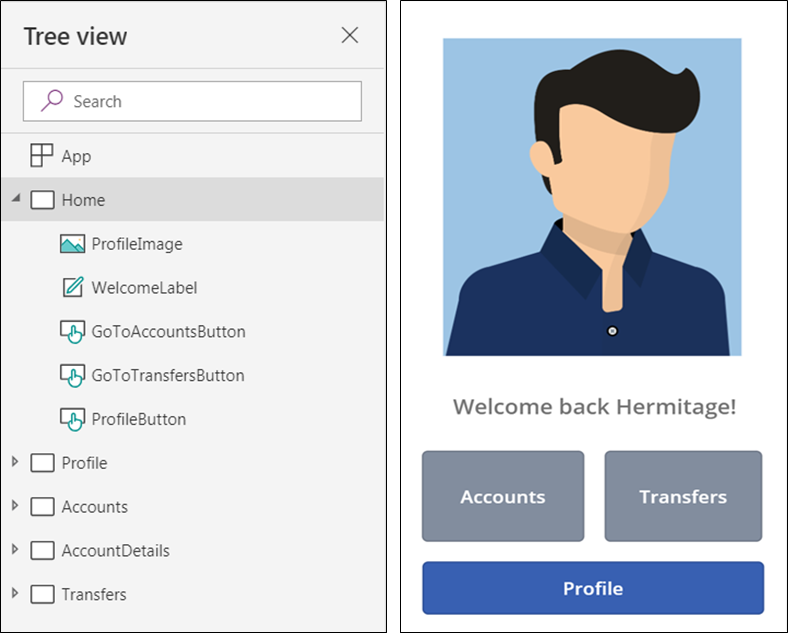Click the gray Accounts button

tap(503, 496)
